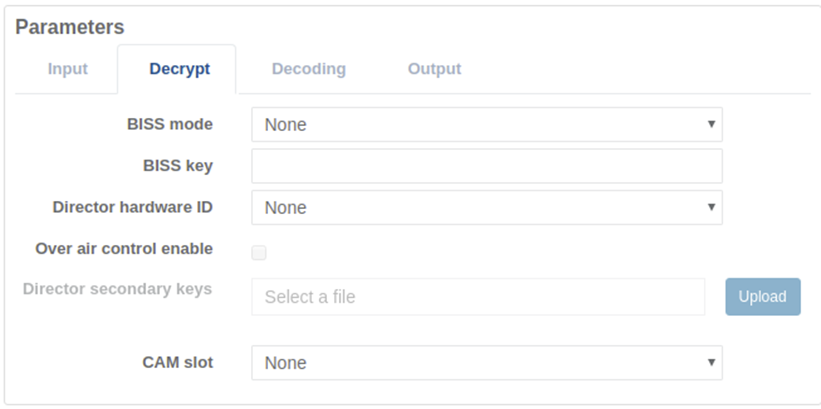
Task: Open the BISS mode dropdown
Action: click(486, 125)
